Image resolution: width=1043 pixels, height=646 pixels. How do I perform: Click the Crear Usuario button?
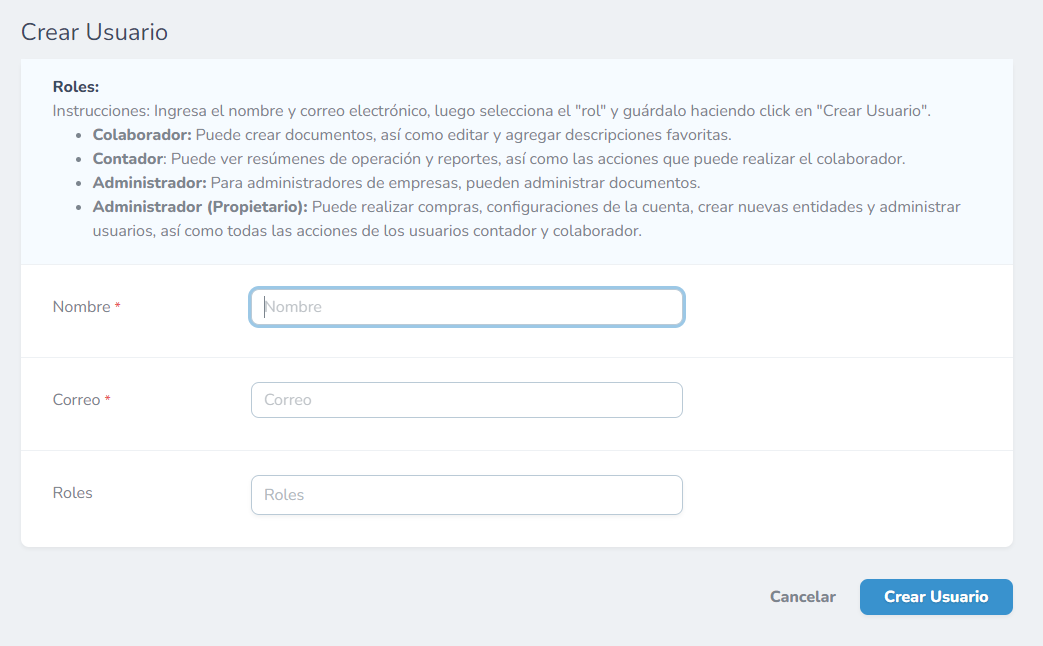[x=935, y=596]
